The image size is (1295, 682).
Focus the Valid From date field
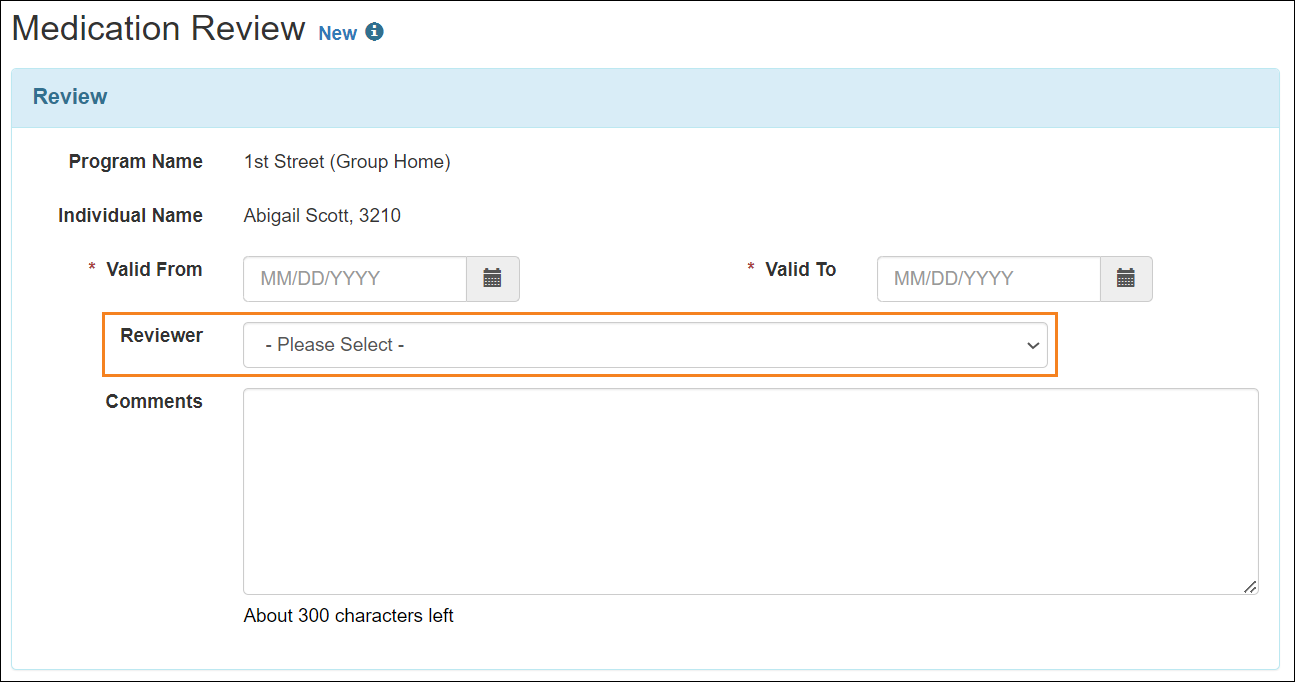pyautogui.click(x=355, y=279)
